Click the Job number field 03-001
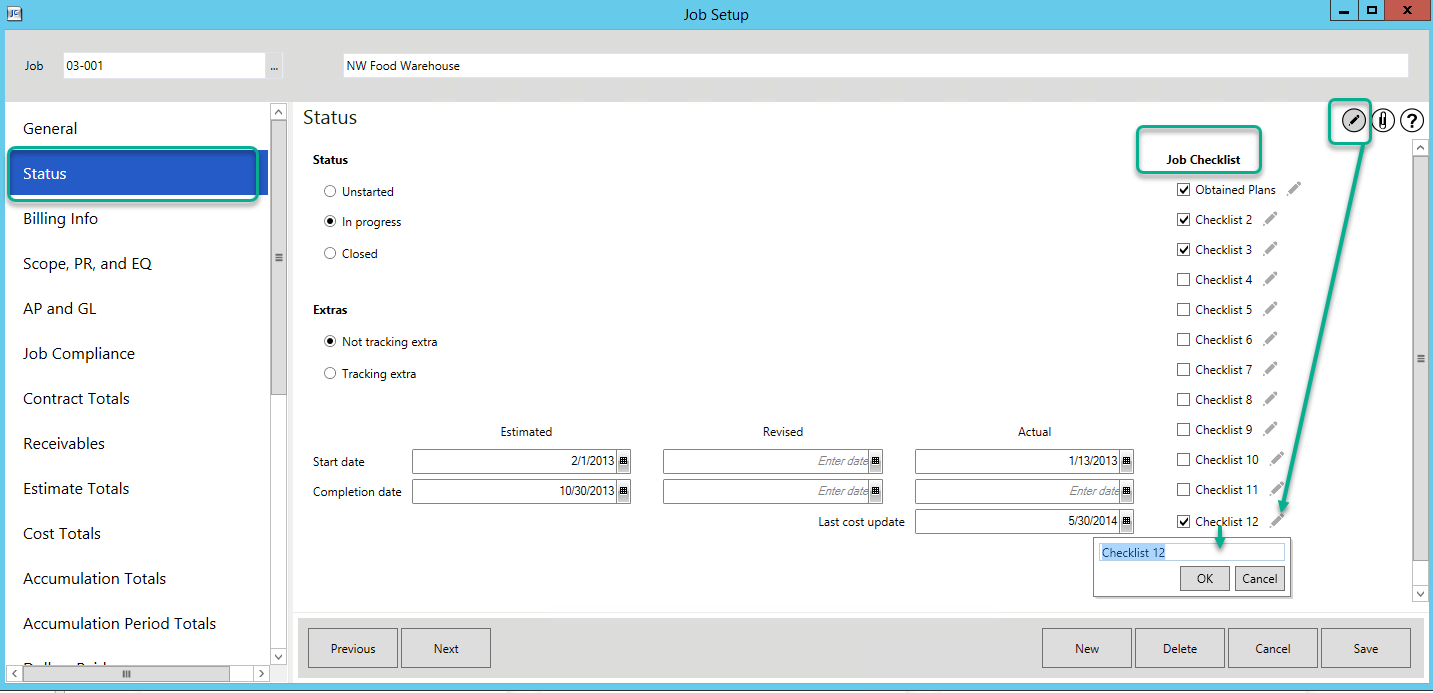 coord(164,66)
